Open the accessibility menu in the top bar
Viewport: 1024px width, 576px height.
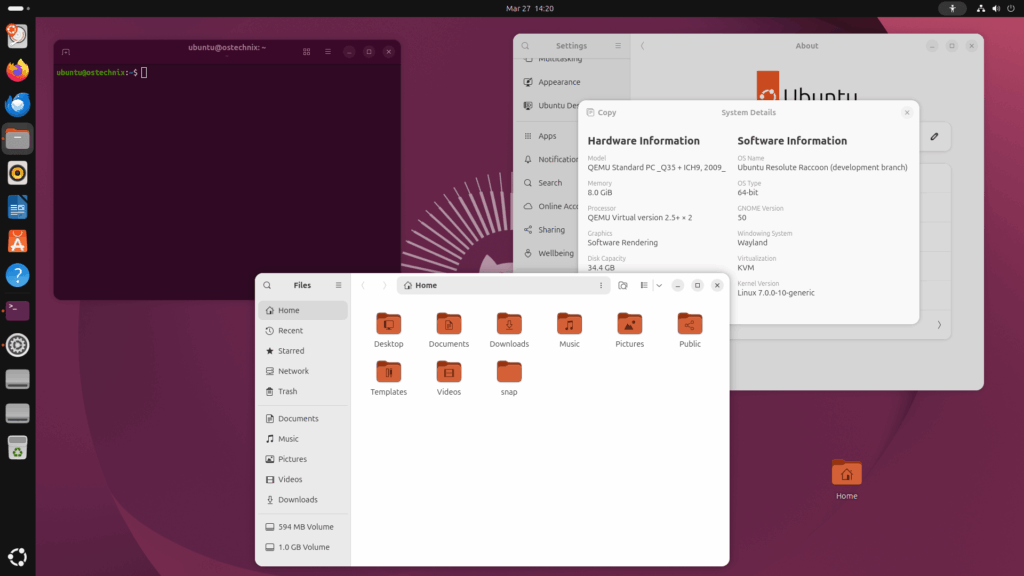click(x=952, y=8)
